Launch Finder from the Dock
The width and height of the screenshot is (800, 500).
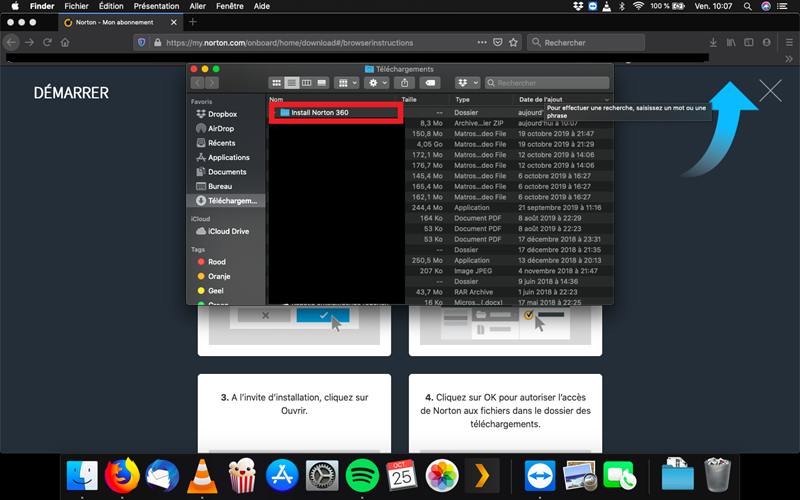pos(82,476)
